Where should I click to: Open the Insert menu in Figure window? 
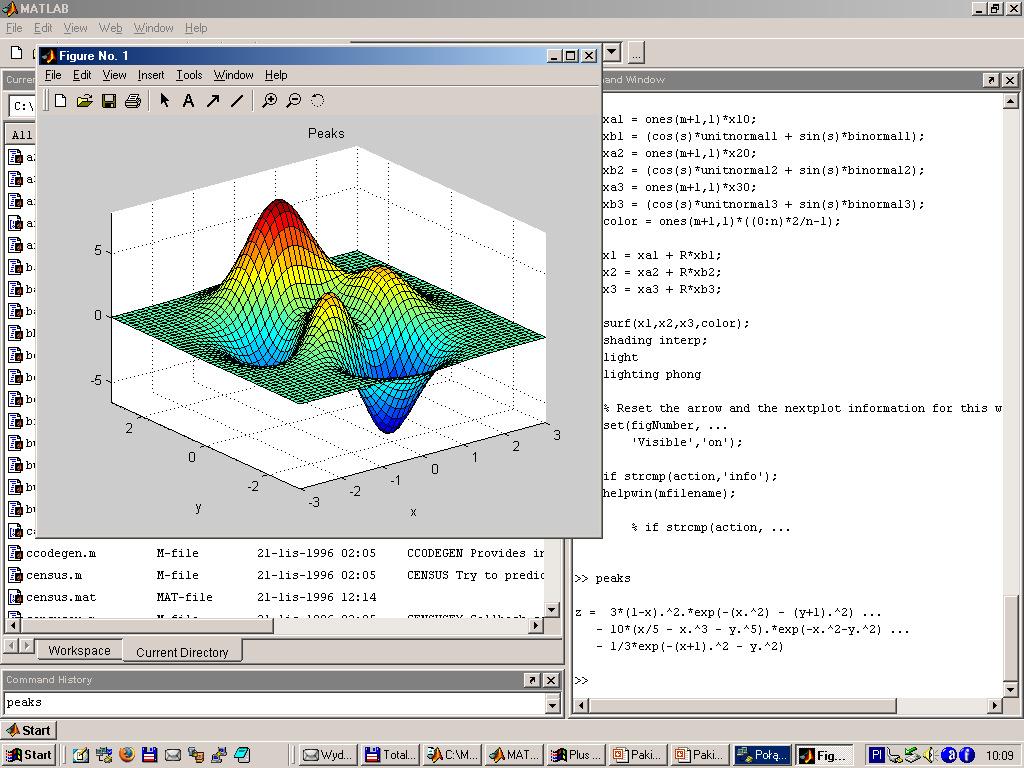coord(151,75)
